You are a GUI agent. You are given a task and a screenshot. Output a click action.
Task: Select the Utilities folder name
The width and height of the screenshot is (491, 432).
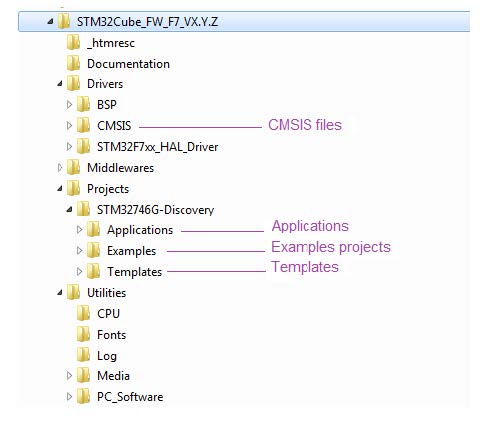click(107, 293)
